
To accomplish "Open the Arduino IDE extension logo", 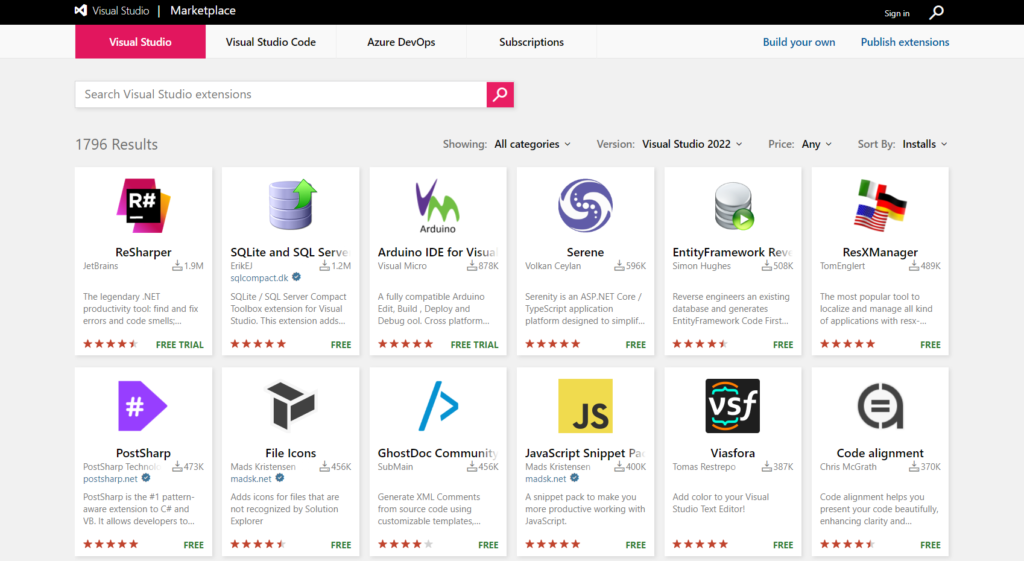I will [437, 205].
